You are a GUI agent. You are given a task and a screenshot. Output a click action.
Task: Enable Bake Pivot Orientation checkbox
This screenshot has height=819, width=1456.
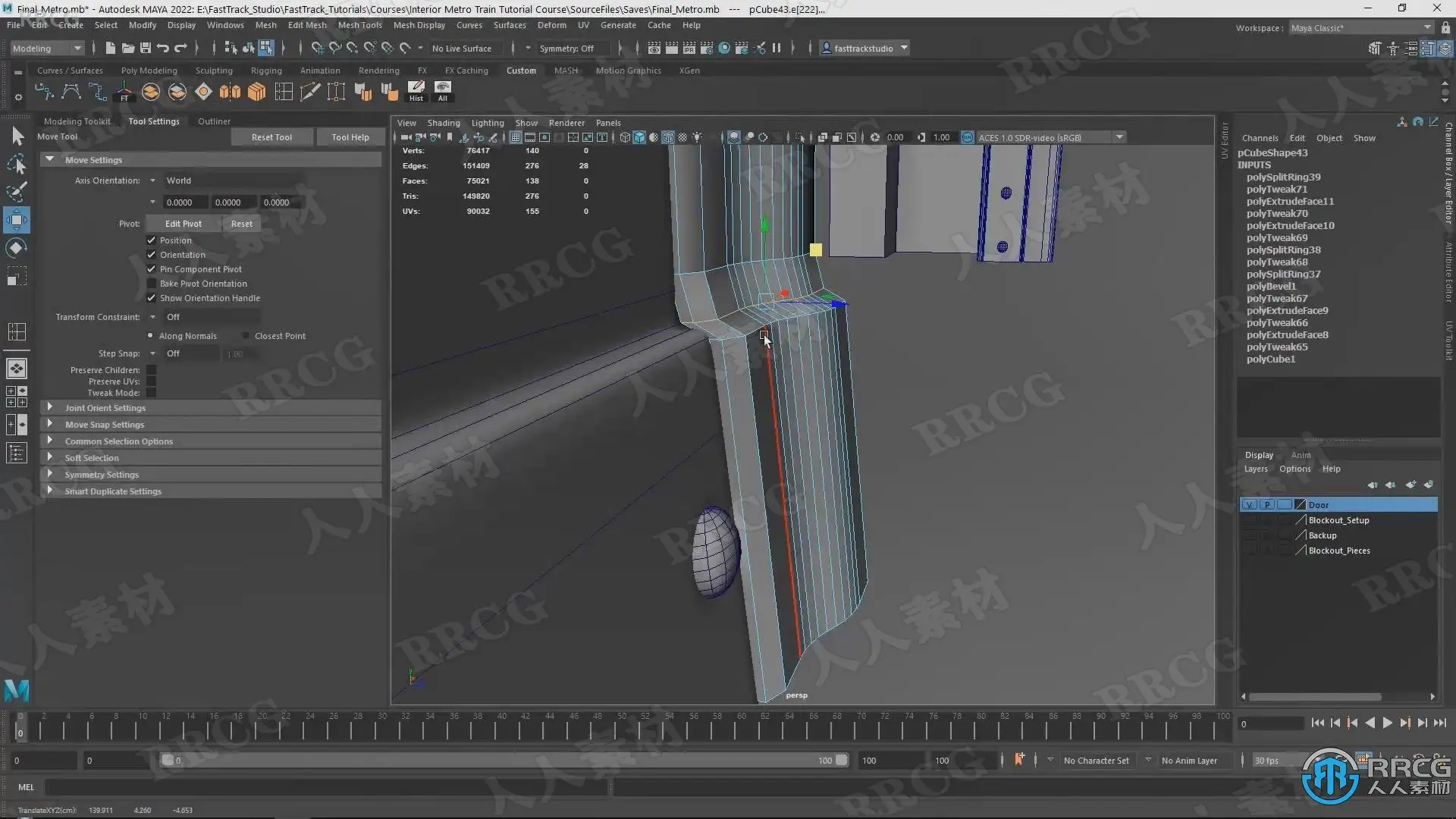click(151, 284)
